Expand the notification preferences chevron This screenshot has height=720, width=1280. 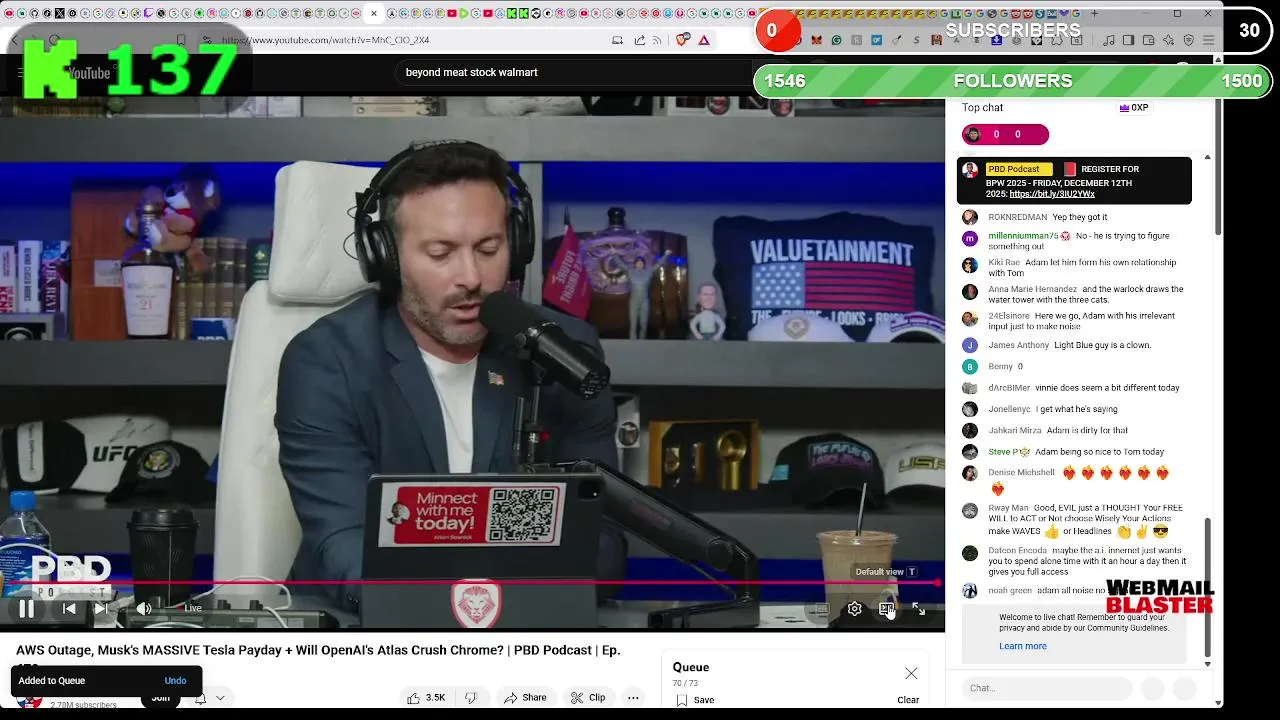tap(220, 698)
